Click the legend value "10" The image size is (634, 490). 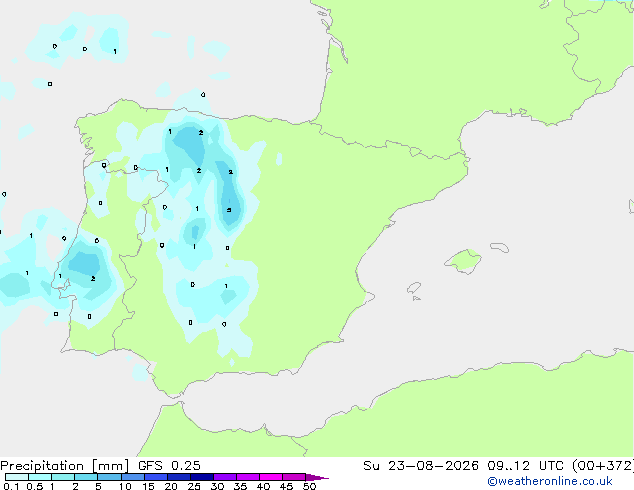click(x=125, y=486)
